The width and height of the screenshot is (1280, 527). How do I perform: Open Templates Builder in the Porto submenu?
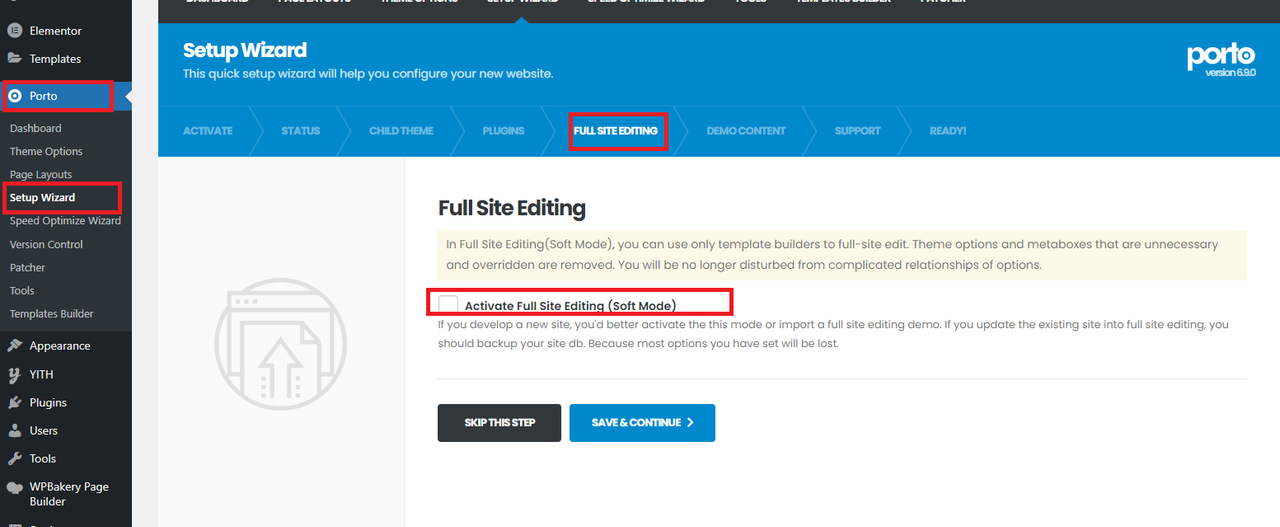click(x=52, y=313)
